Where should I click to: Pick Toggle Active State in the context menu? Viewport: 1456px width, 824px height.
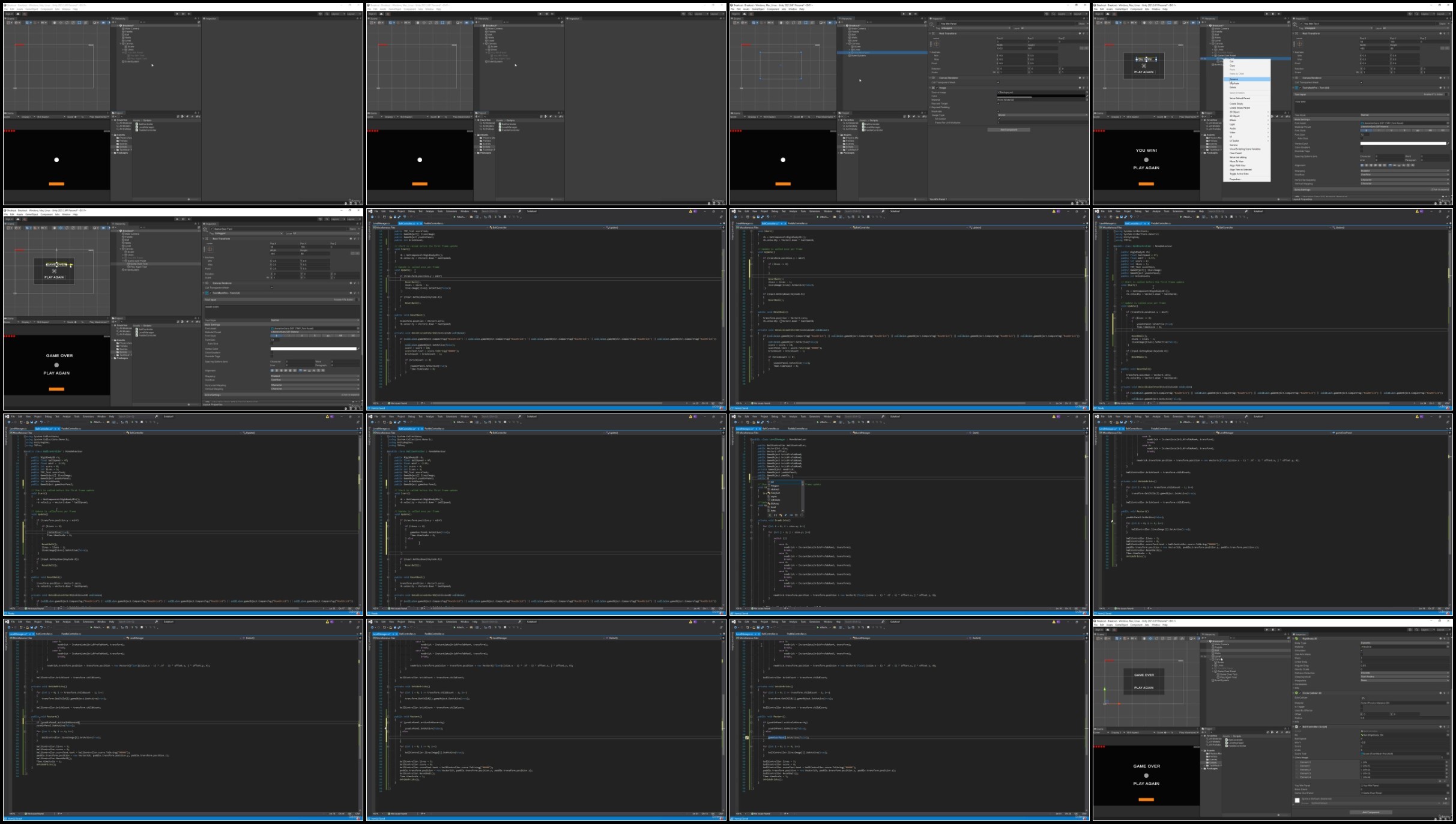point(1246,173)
